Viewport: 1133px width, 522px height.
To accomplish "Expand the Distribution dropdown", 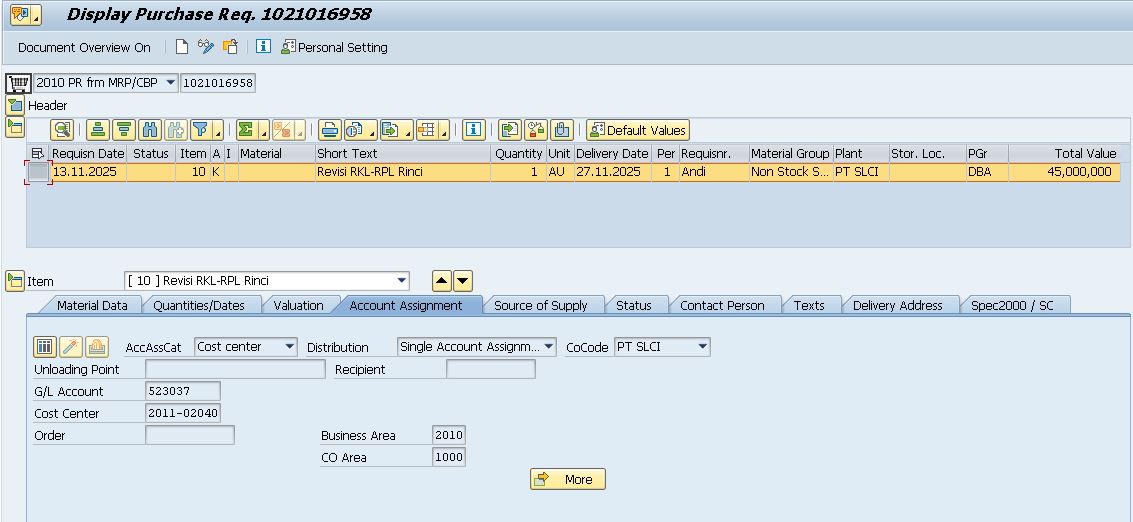I will (x=549, y=347).
